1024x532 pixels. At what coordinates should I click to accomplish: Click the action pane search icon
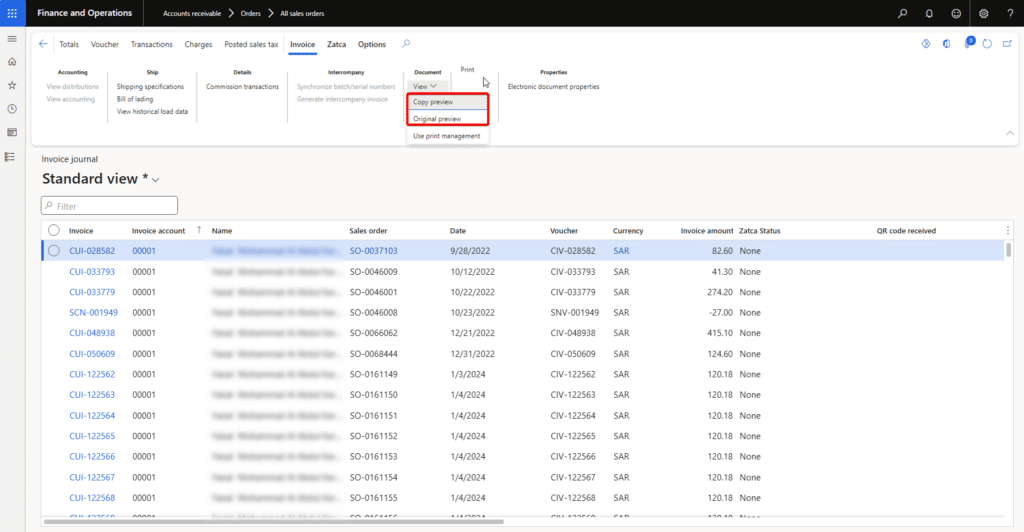406,44
